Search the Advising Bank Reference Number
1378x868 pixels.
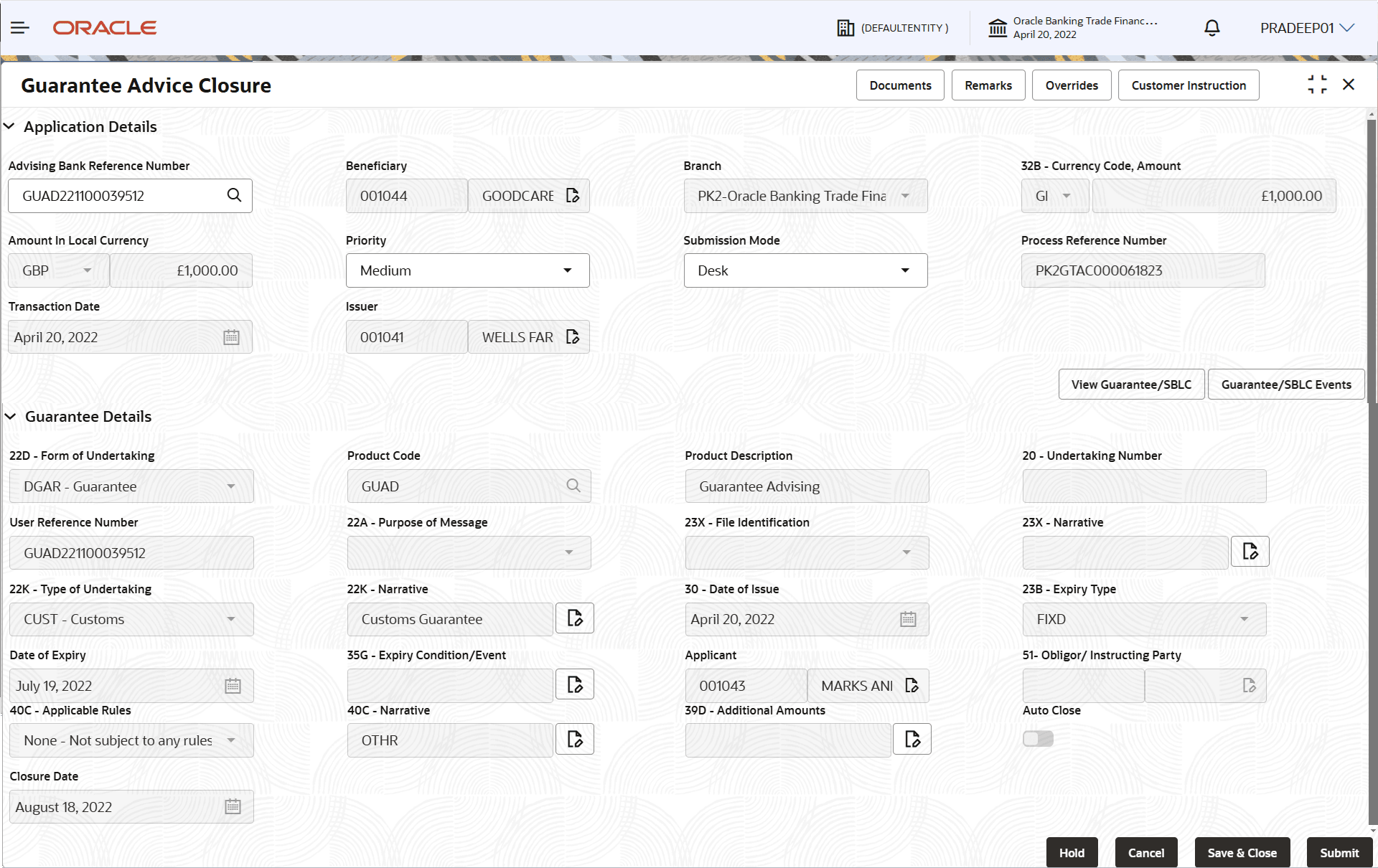(234, 195)
